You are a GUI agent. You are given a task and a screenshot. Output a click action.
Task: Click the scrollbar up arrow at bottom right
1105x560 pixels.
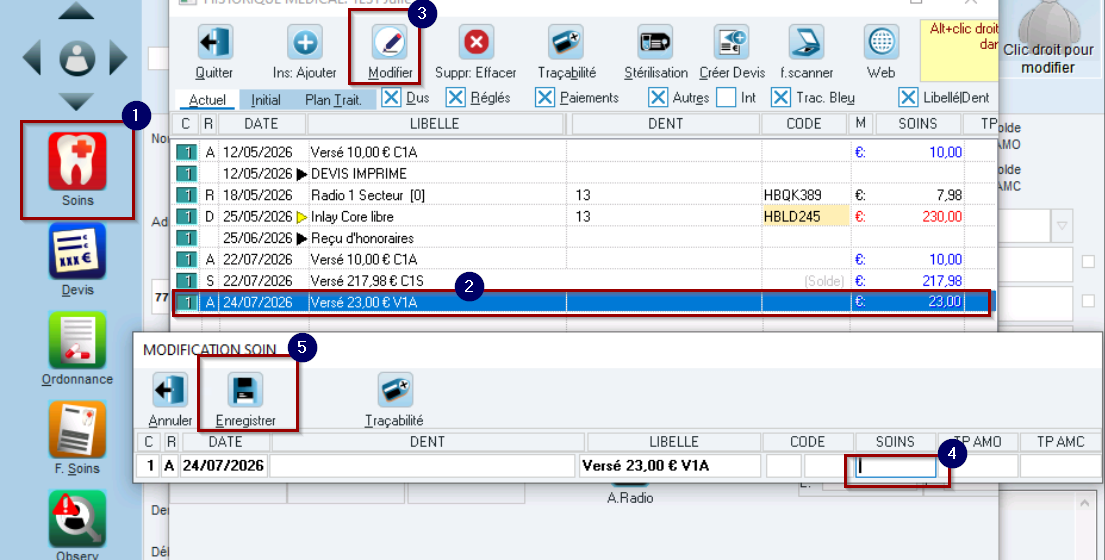(1085, 502)
